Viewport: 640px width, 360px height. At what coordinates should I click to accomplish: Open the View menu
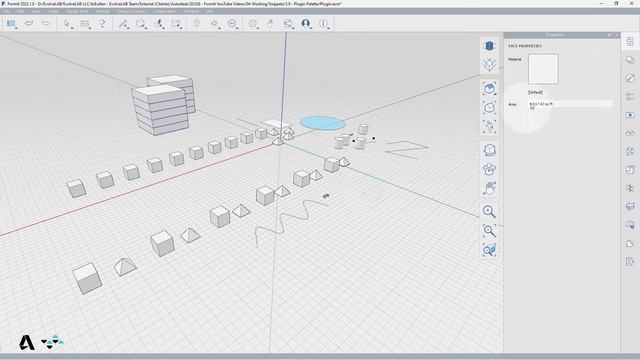[x=36, y=11]
